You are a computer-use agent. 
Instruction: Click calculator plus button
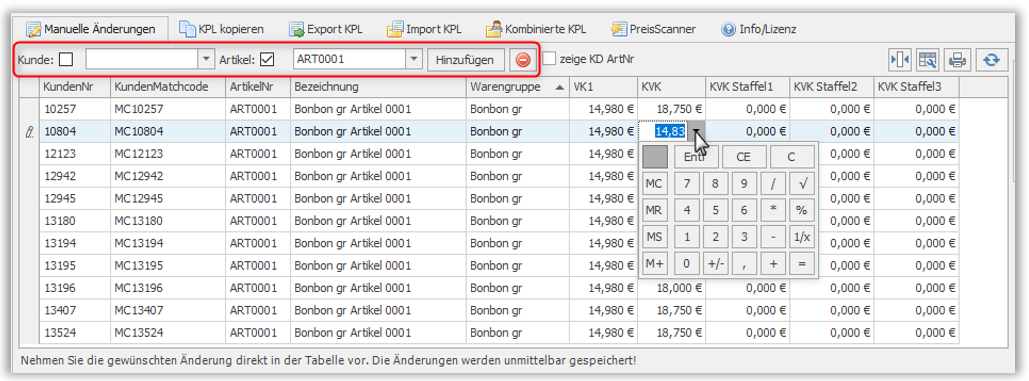(x=773, y=264)
